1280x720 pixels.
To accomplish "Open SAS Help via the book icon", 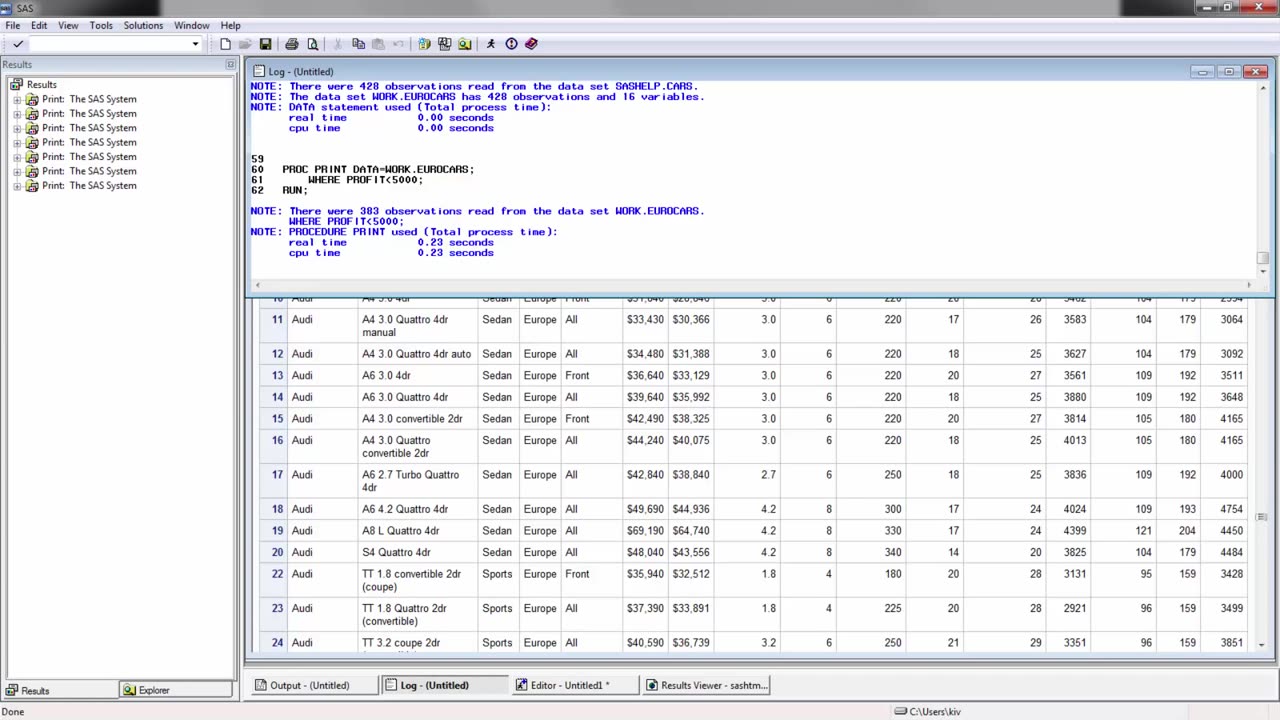I will [x=531, y=44].
